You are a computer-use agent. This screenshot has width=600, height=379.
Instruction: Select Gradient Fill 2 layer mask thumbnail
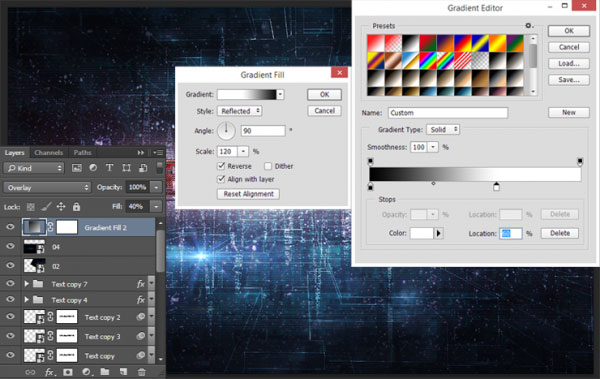67,227
